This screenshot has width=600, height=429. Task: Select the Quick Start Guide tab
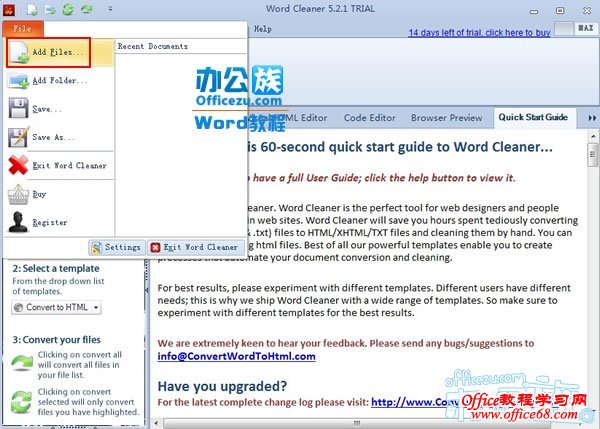click(533, 117)
